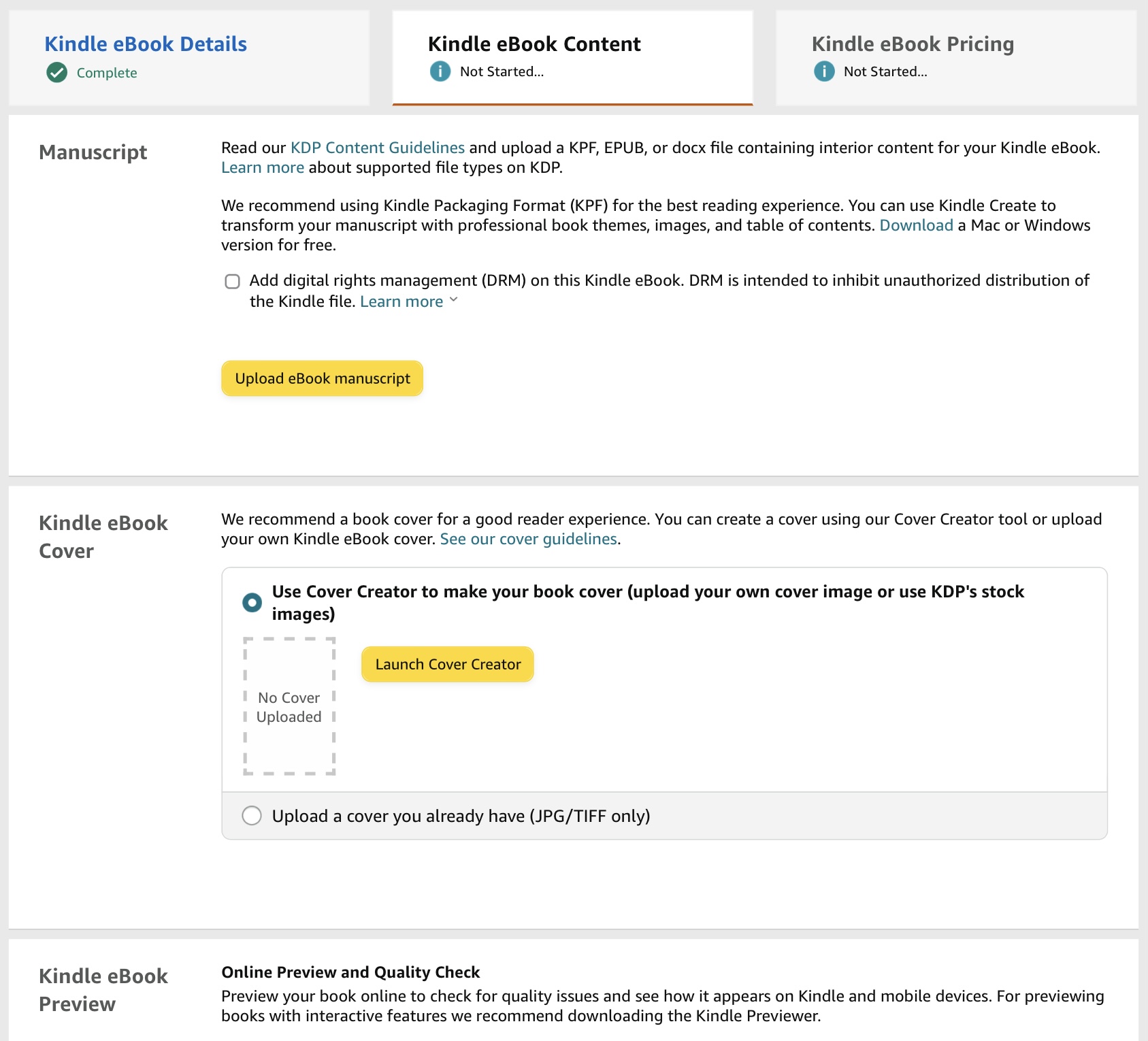This screenshot has height=1041, width=1148.
Task: Expand the DRM Learn more chevron
Action: pyautogui.click(x=454, y=300)
